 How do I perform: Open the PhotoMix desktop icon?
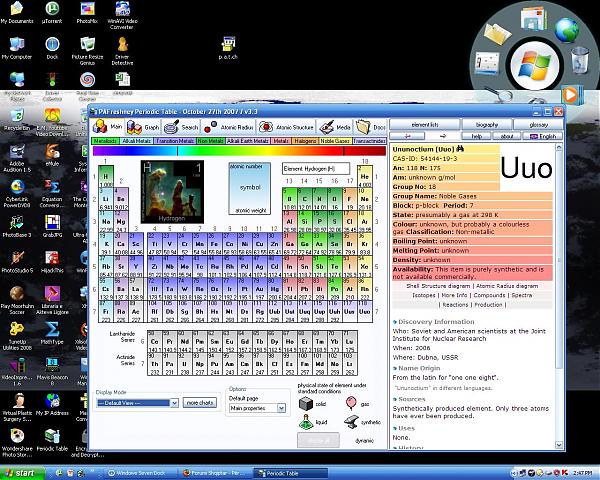point(87,13)
